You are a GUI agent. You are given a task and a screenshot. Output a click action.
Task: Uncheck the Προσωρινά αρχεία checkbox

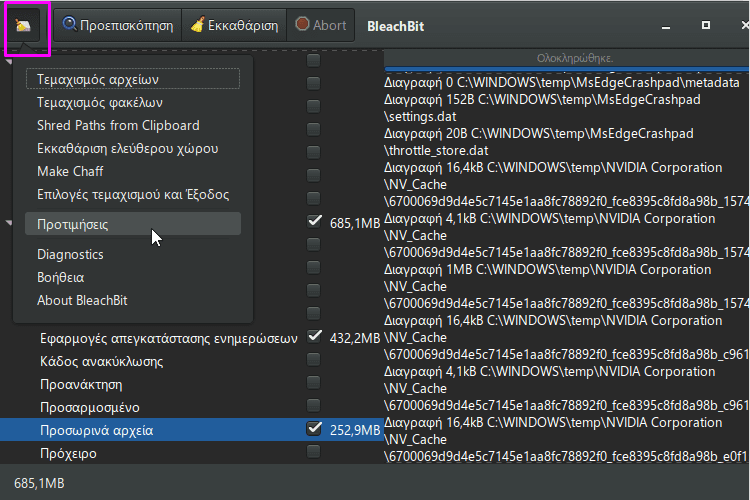[314, 428]
